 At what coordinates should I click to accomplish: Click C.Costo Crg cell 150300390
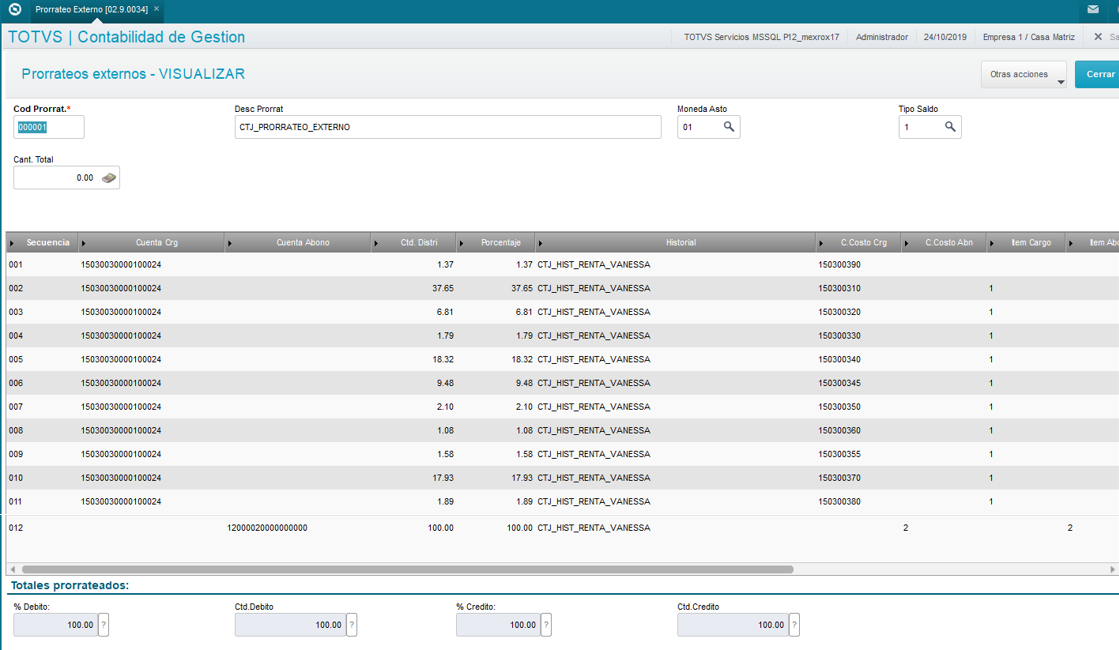point(839,265)
